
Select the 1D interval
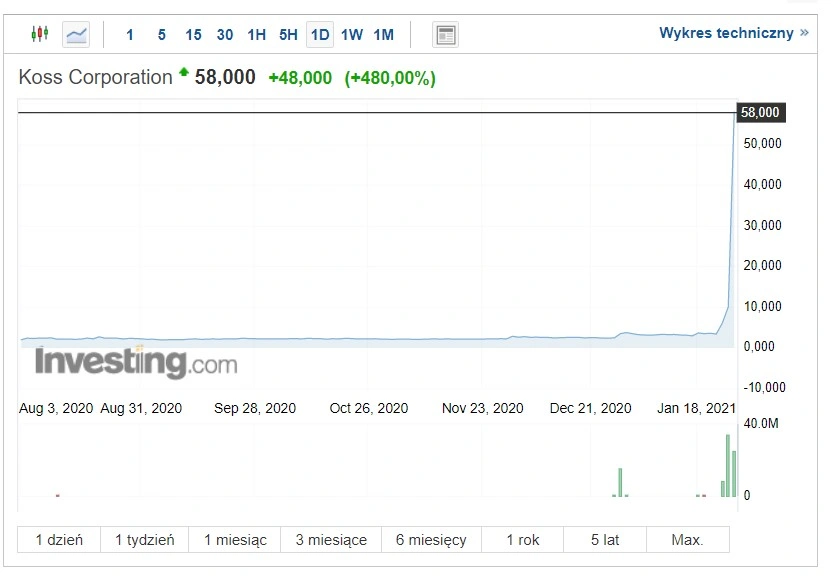point(320,35)
